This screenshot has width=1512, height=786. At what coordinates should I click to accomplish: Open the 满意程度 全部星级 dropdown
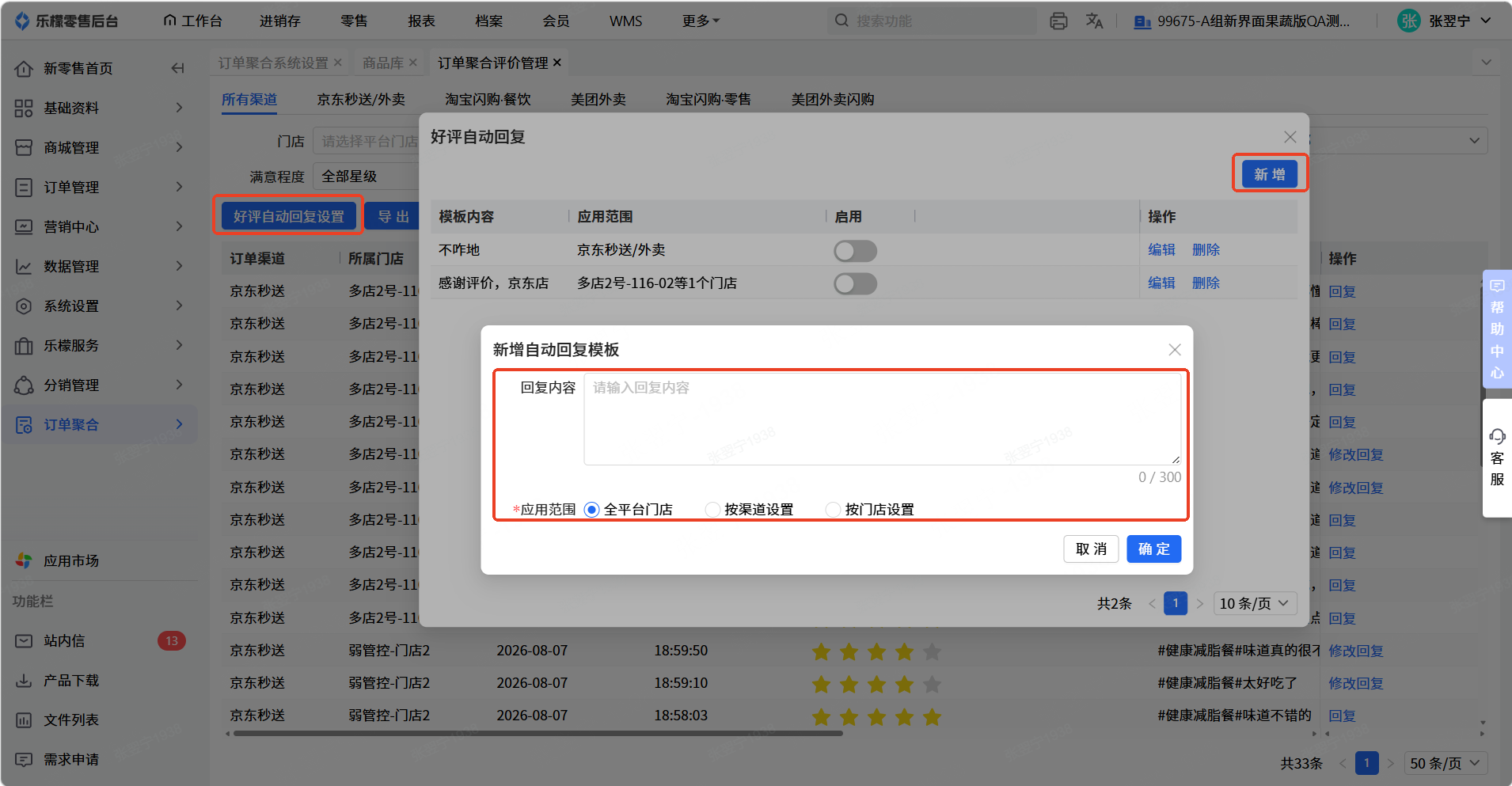pyautogui.click(x=366, y=177)
